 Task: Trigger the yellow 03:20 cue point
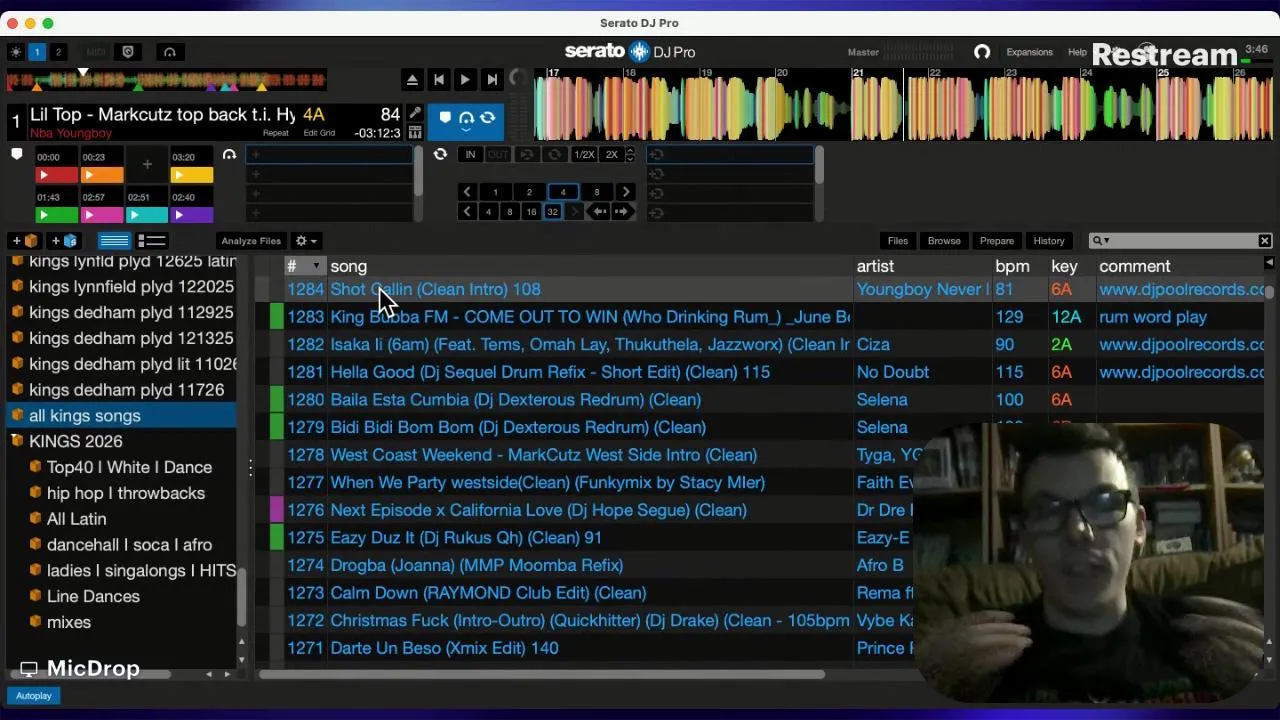pos(192,175)
